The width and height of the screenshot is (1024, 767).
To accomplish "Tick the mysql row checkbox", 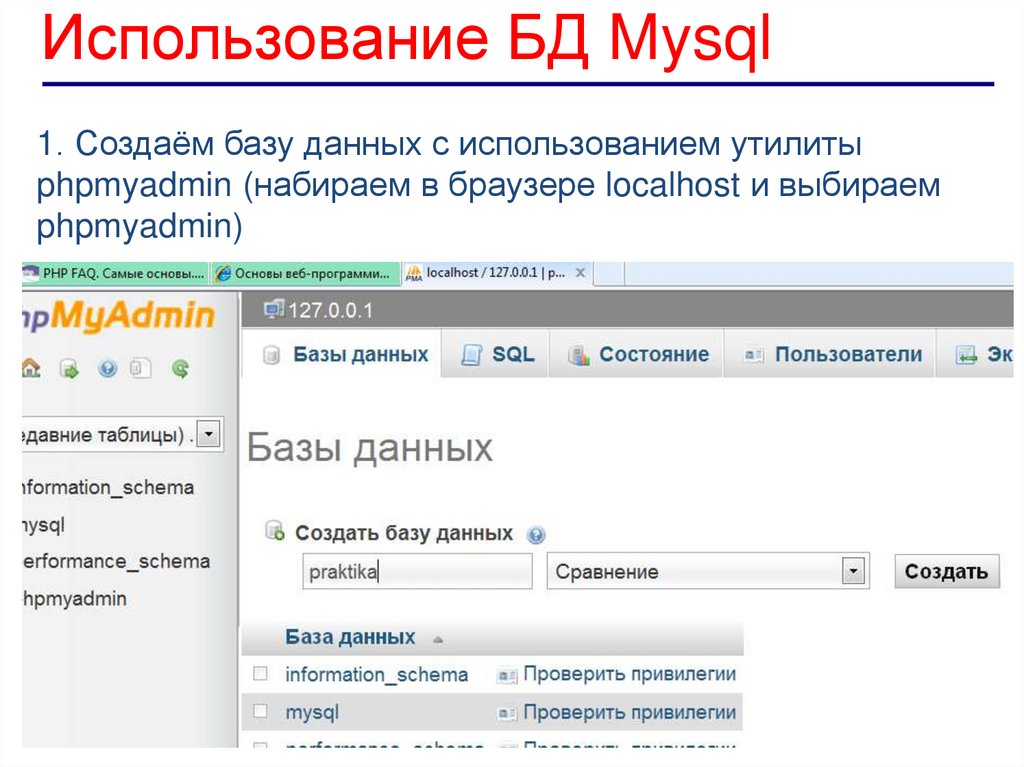I will (261, 711).
